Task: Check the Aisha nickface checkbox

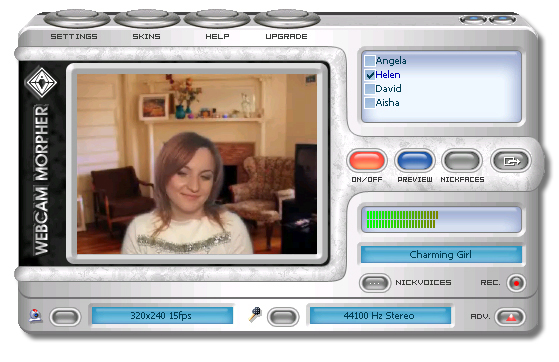Action: [370, 103]
